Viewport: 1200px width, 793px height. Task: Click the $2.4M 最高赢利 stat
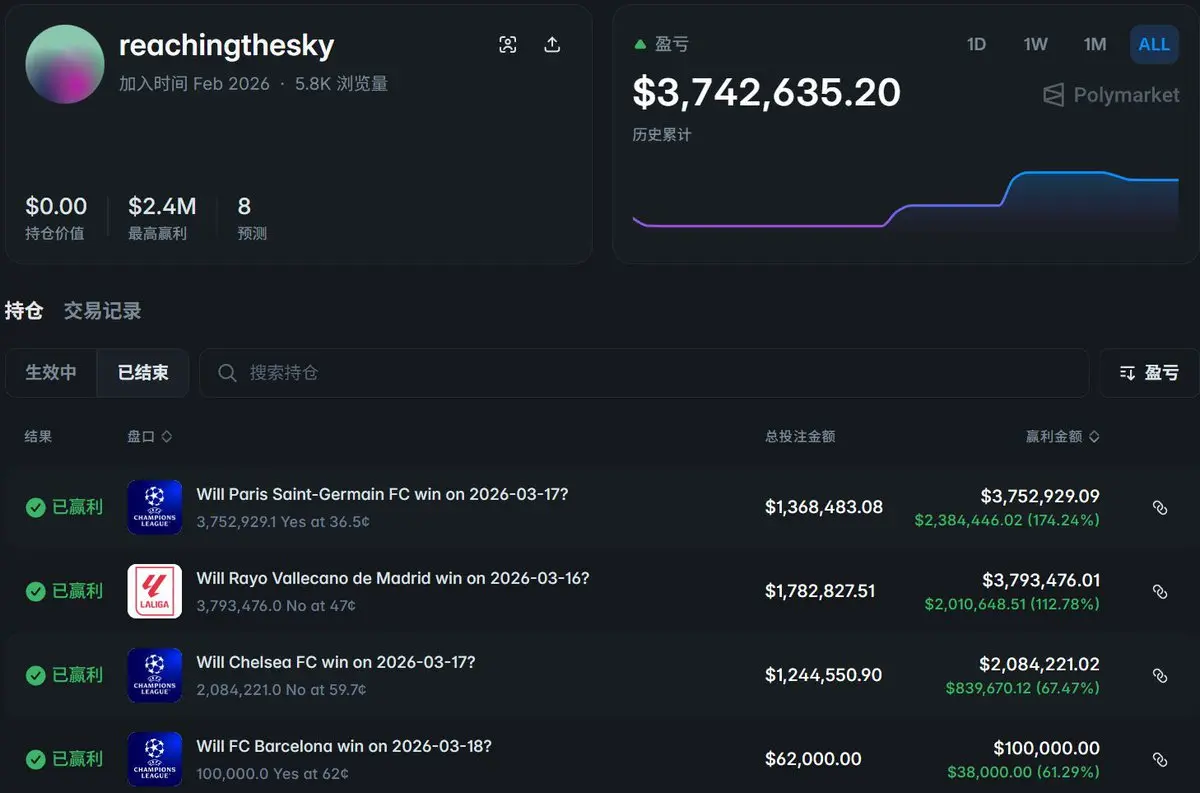[162, 218]
